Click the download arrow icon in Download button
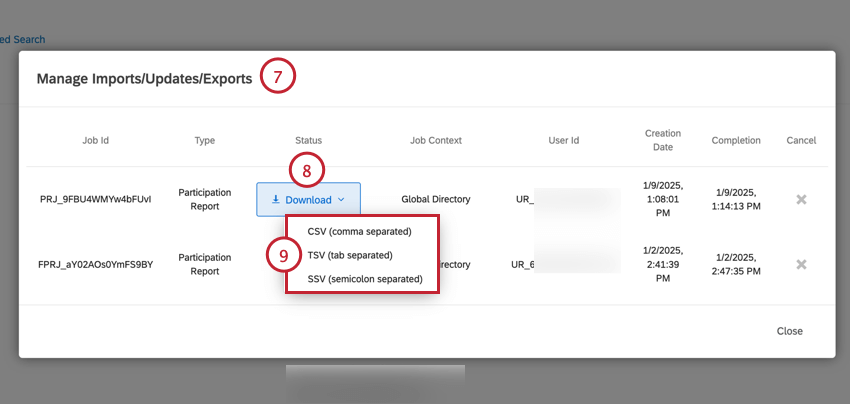This screenshot has height=404, width=850. 275,200
